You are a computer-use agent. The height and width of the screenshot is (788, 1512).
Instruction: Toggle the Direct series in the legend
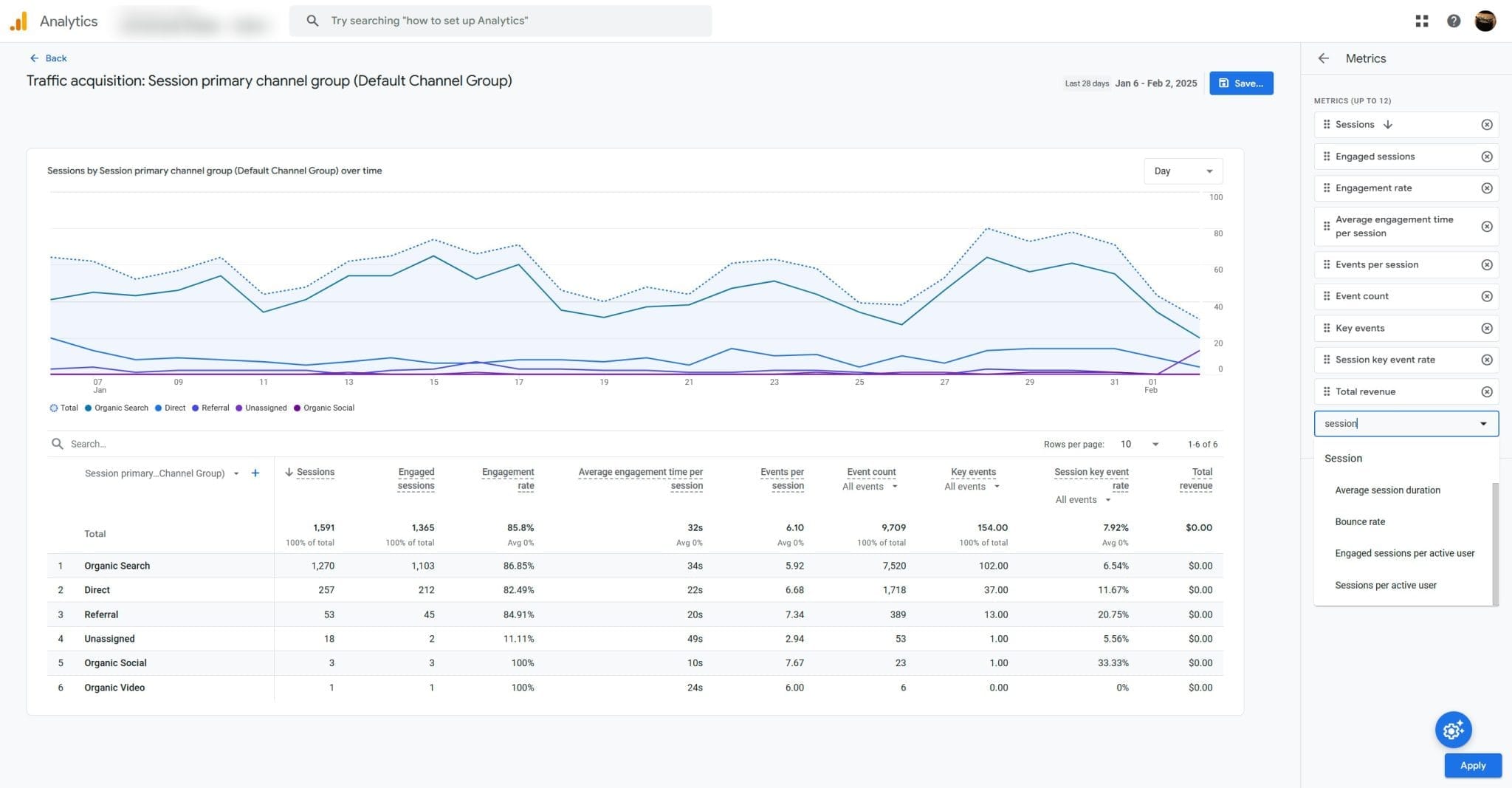tap(170, 408)
